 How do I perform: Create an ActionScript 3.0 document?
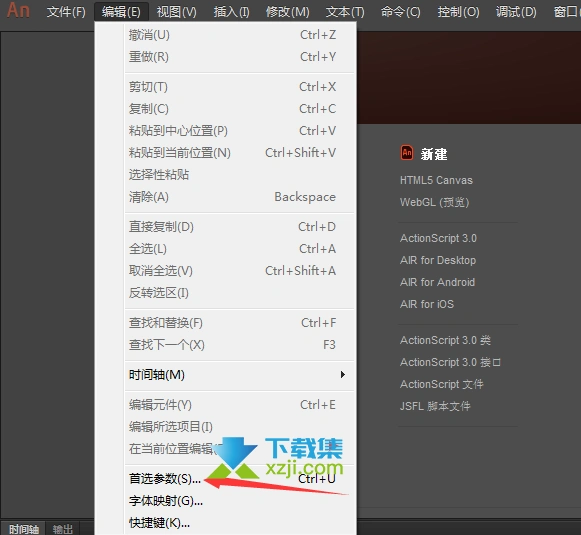click(x=438, y=238)
